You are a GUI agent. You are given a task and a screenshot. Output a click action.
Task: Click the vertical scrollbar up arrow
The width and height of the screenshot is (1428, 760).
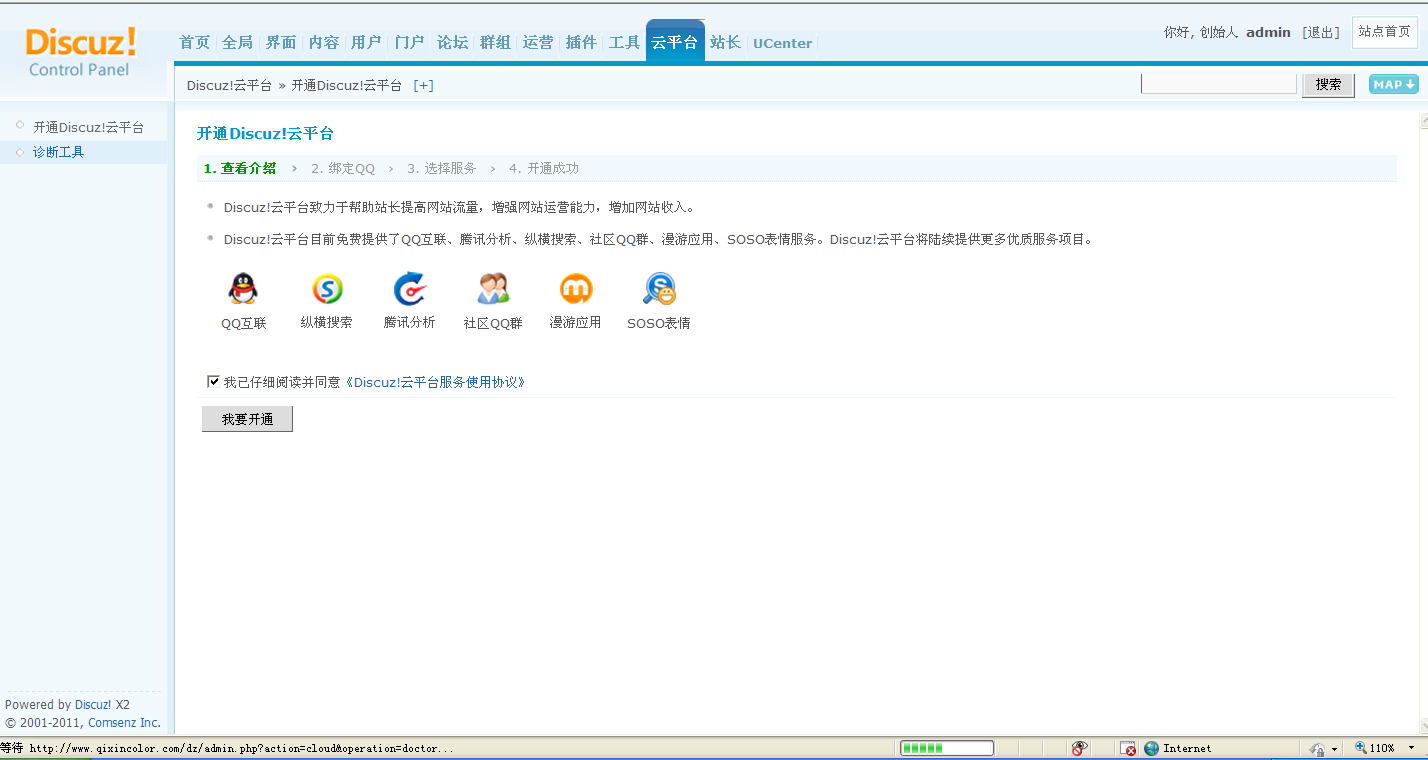(x=1423, y=120)
